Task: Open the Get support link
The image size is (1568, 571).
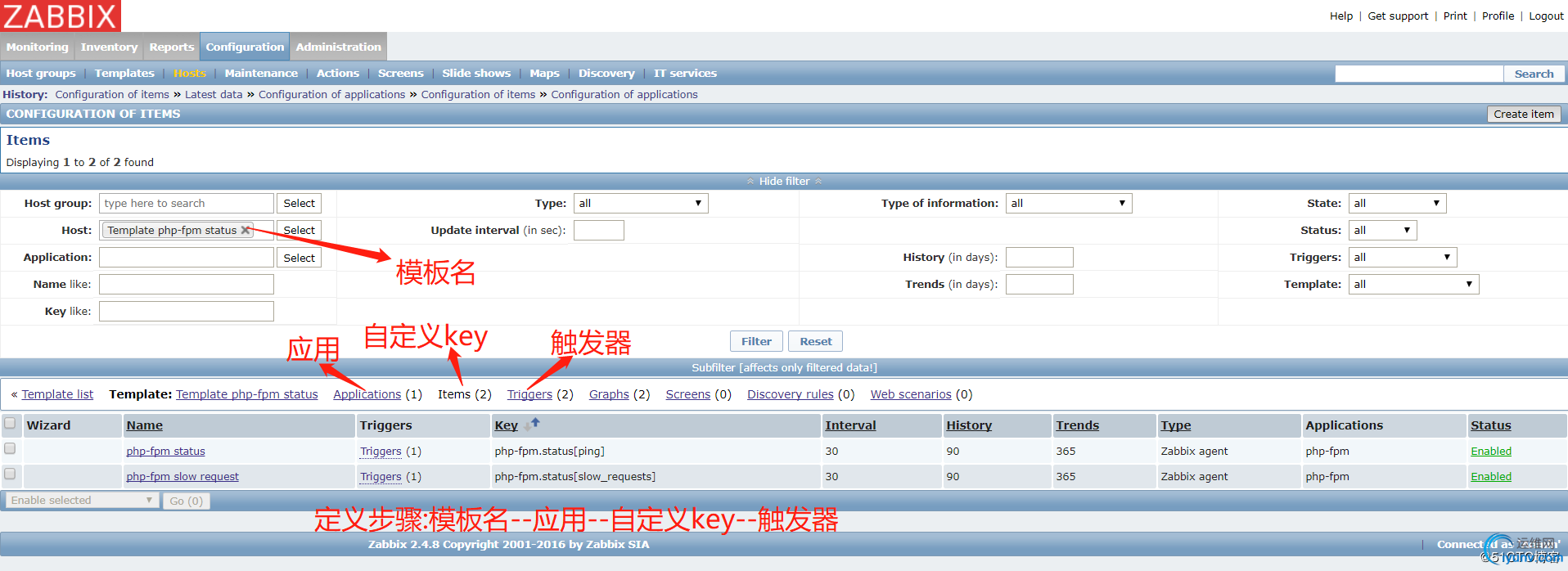Action: point(1398,16)
